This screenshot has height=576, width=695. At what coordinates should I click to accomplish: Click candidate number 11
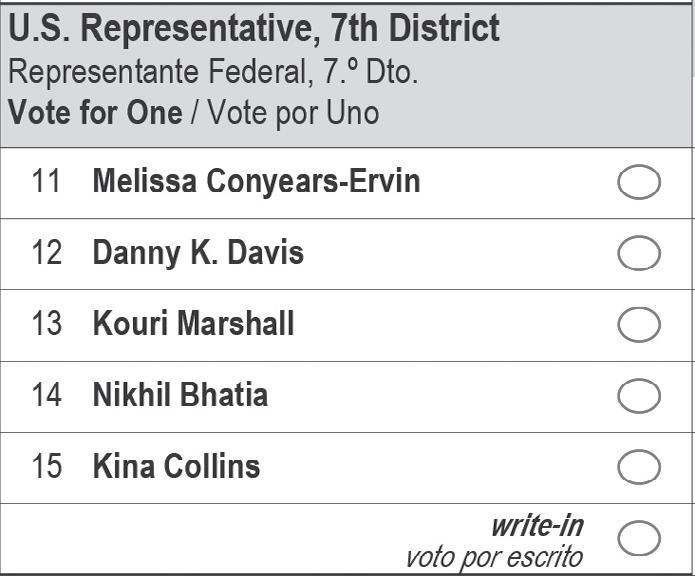(x=46, y=181)
